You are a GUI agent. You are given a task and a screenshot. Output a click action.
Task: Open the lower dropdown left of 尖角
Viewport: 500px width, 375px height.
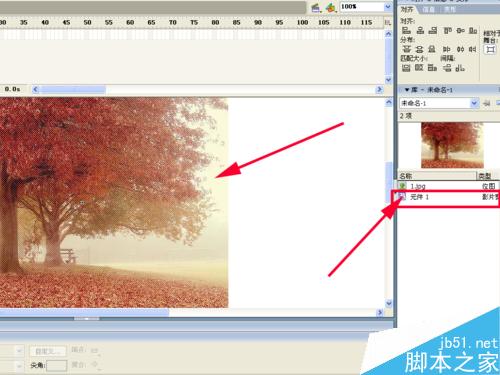pos(19,366)
